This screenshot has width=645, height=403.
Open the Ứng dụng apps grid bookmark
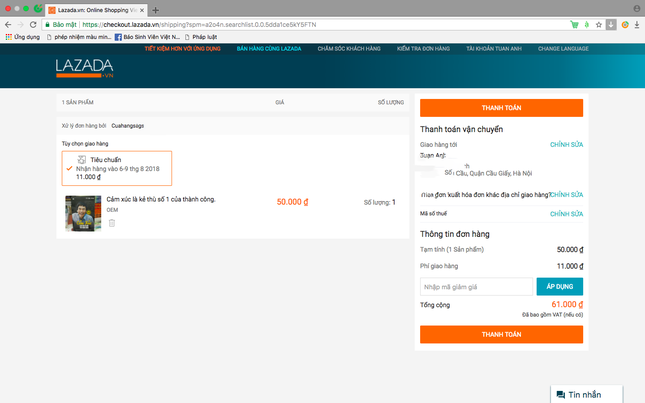click(x=23, y=37)
